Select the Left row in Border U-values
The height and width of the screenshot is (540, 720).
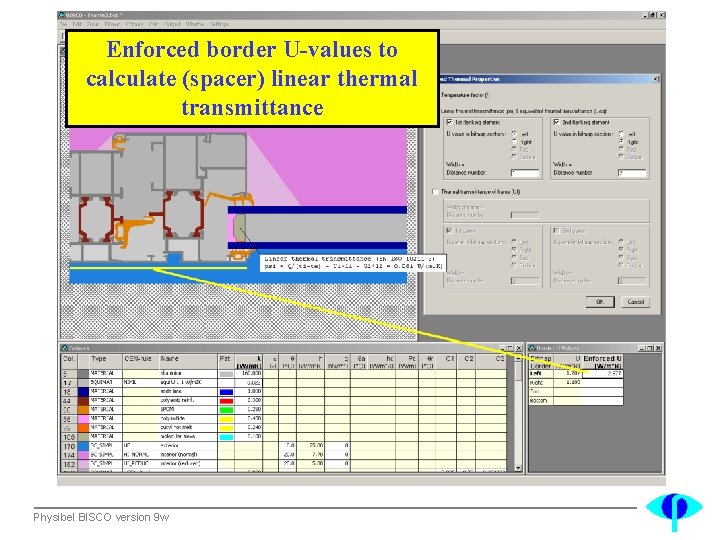click(541, 374)
